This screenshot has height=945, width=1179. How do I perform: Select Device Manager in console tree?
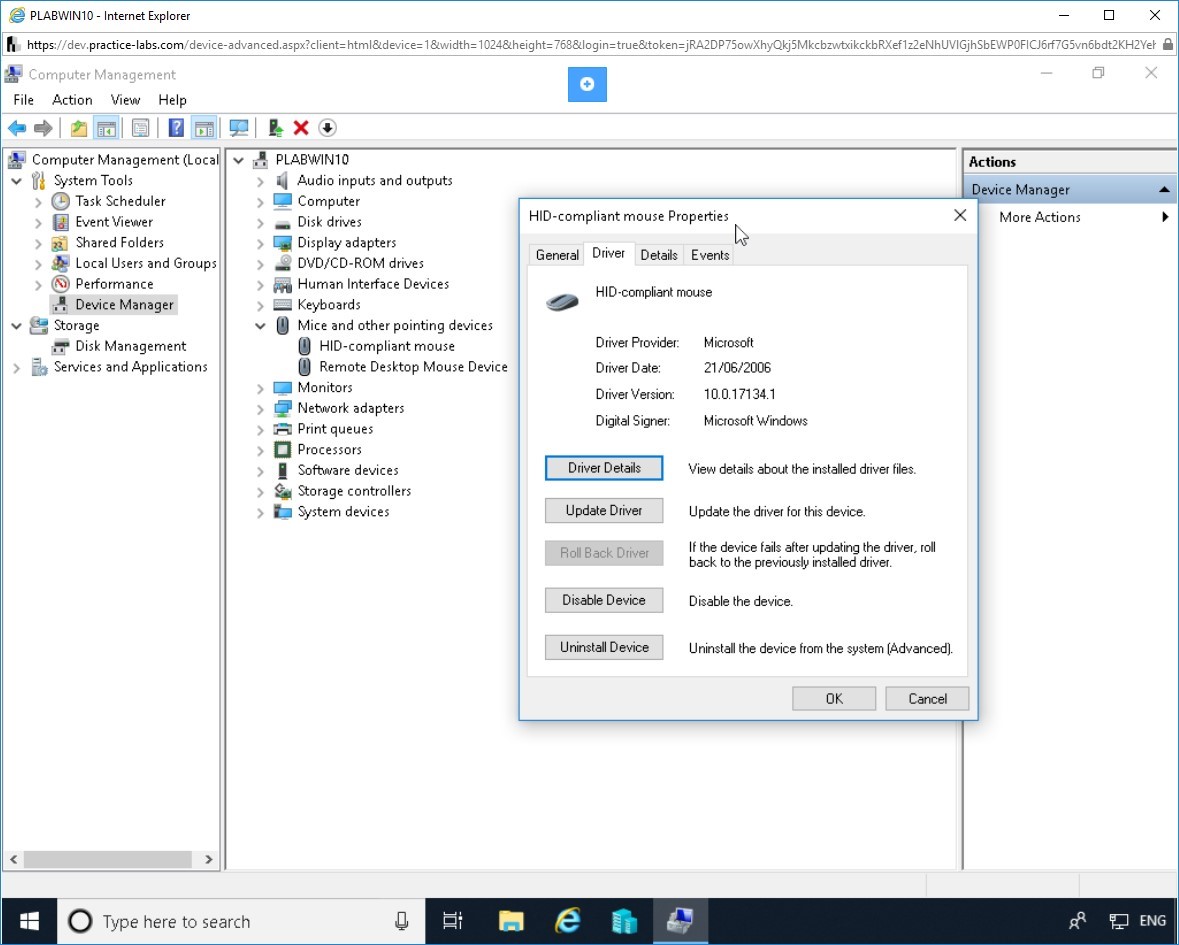[x=124, y=304]
